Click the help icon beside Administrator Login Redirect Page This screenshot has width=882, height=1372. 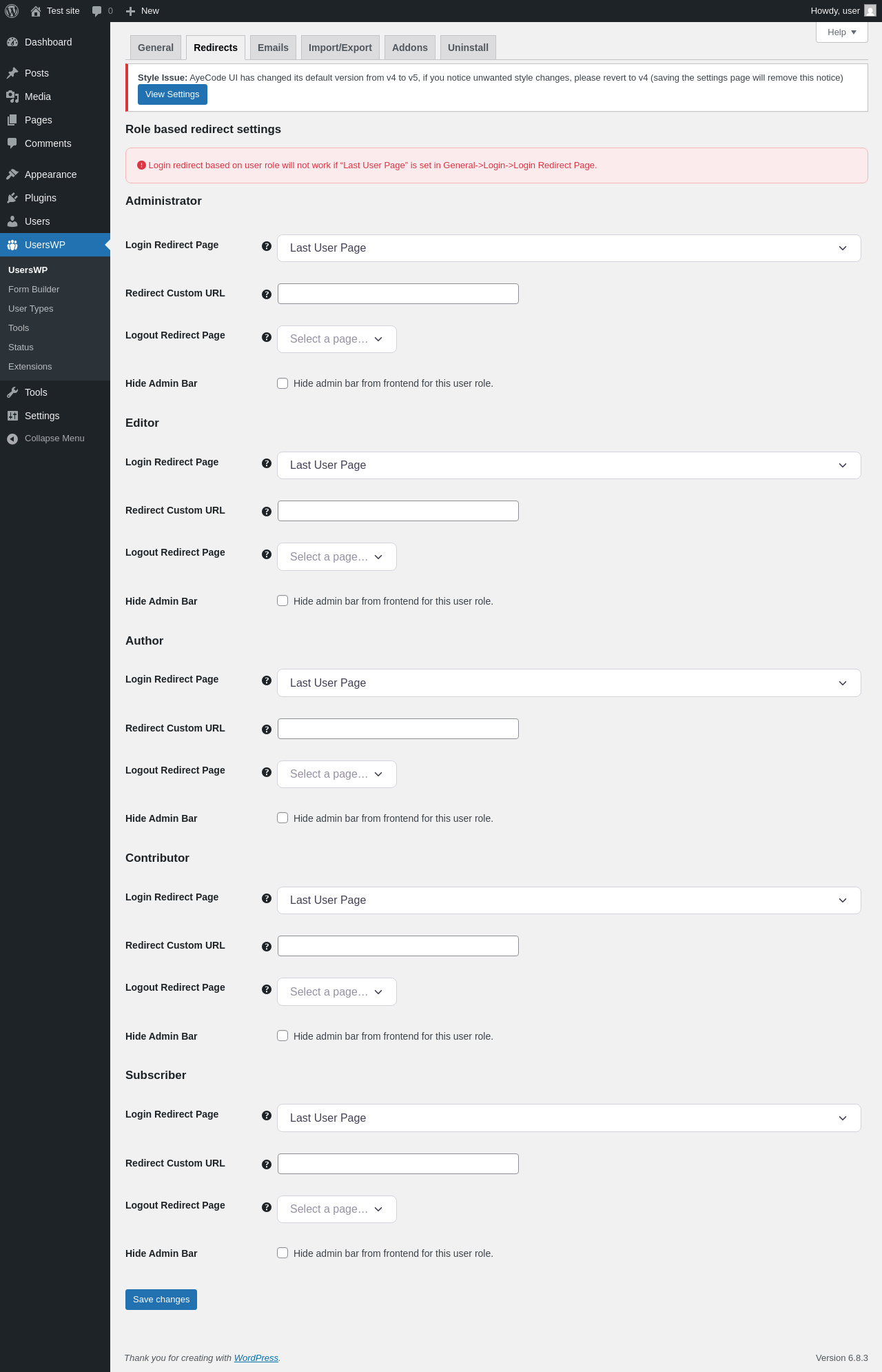point(267,246)
